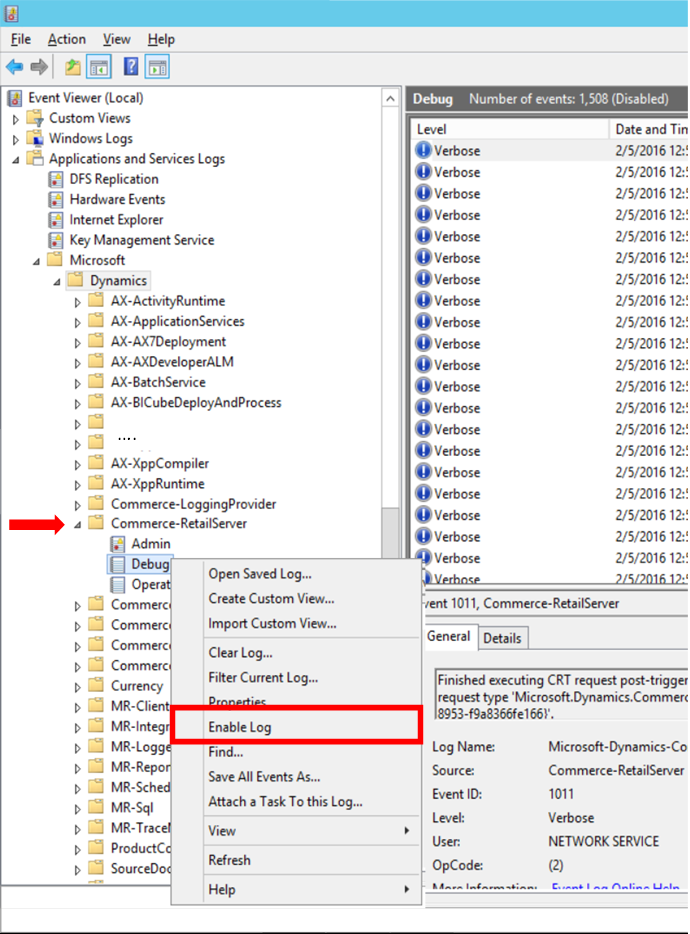Click the MR-Sql folder icon

[96, 807]
